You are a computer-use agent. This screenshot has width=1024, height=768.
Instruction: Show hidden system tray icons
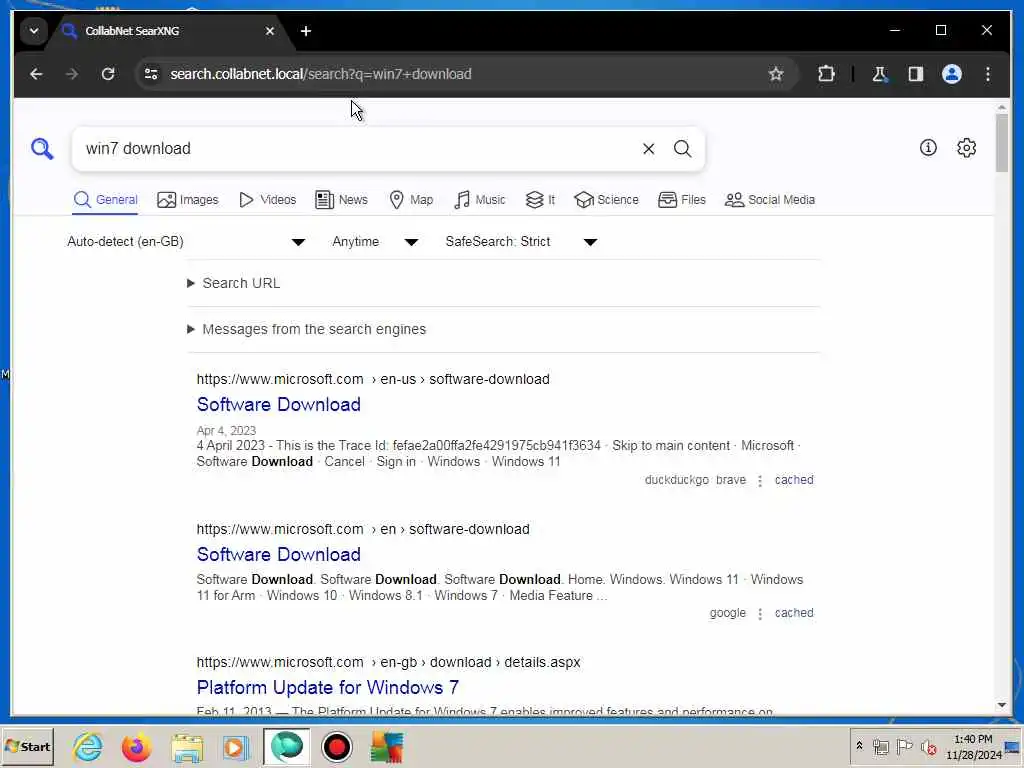point(859,745)
